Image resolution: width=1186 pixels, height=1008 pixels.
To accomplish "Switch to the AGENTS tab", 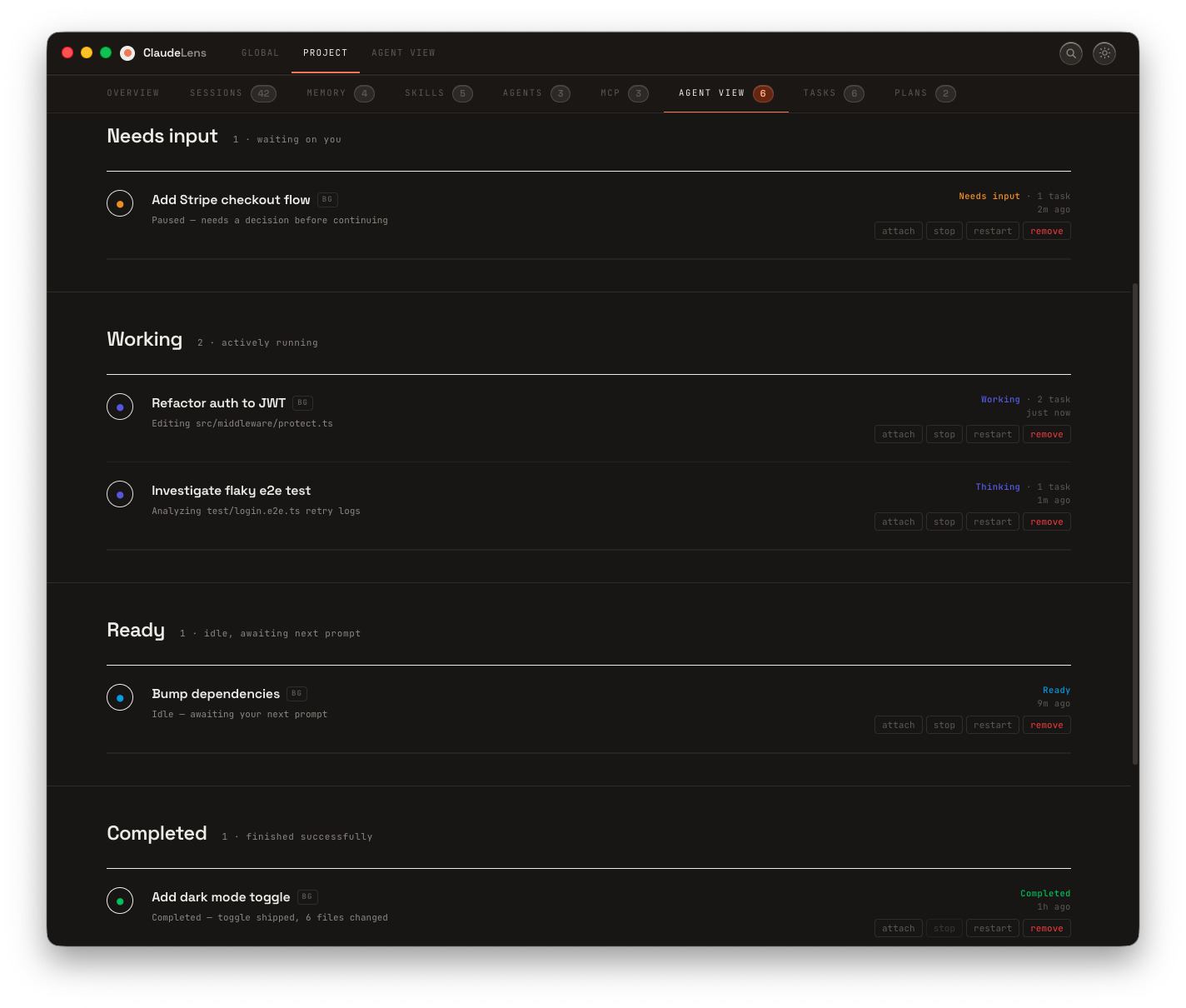I will point(536,93).
